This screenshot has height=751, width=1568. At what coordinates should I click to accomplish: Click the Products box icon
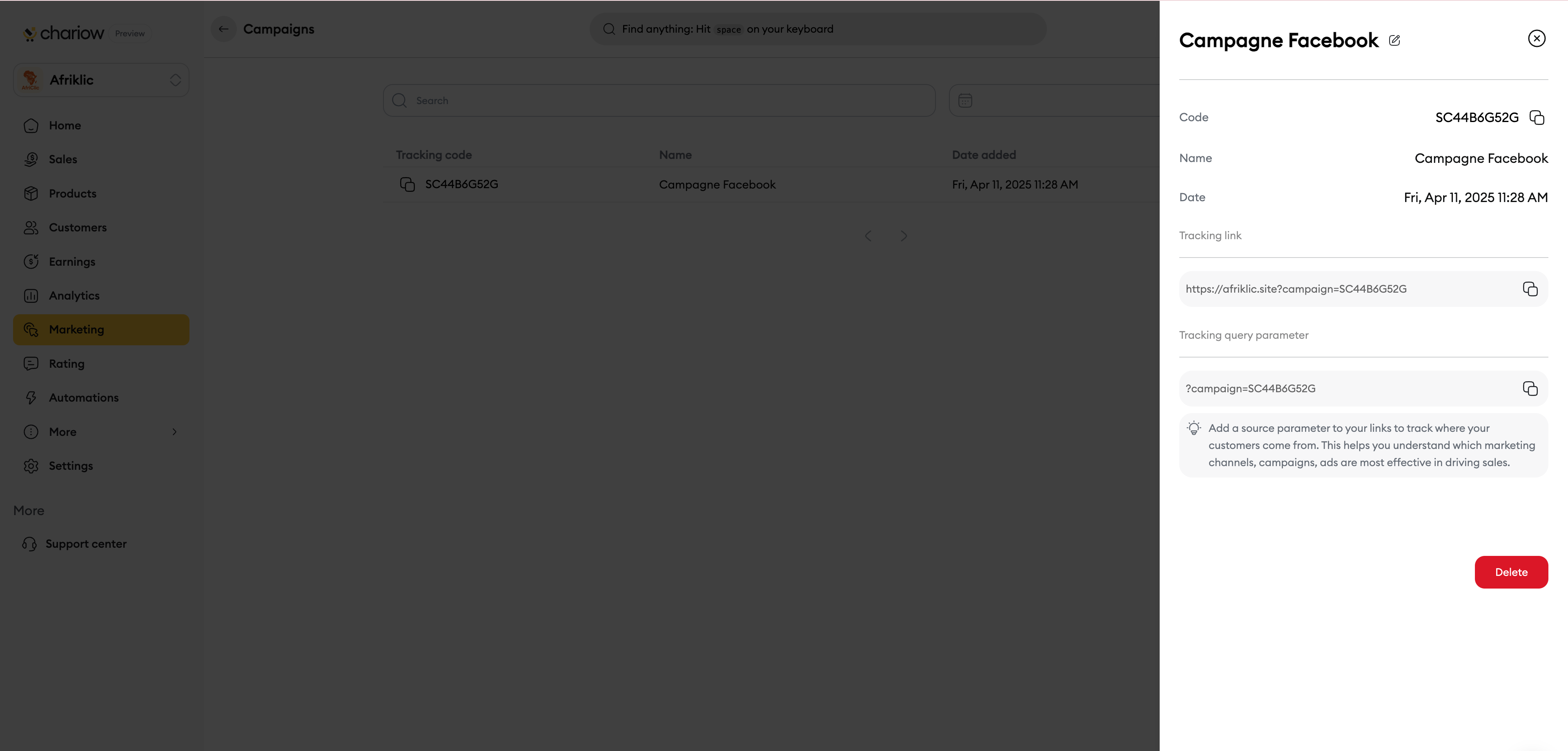(31, 193)
